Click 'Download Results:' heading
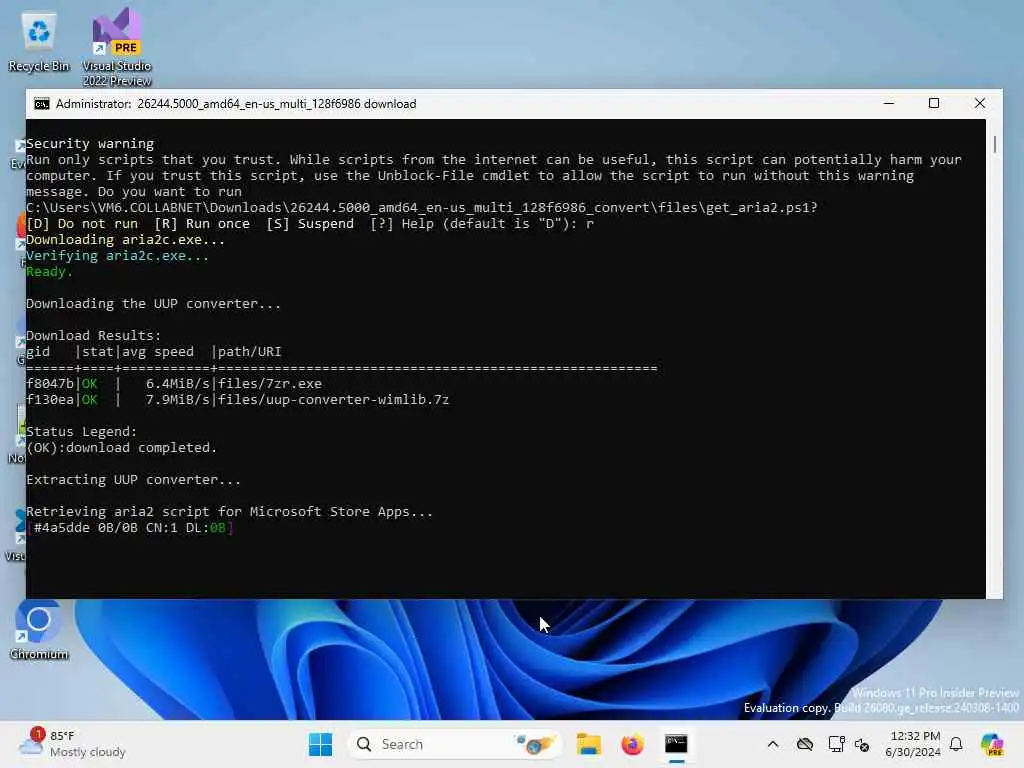 pos(93,336)
